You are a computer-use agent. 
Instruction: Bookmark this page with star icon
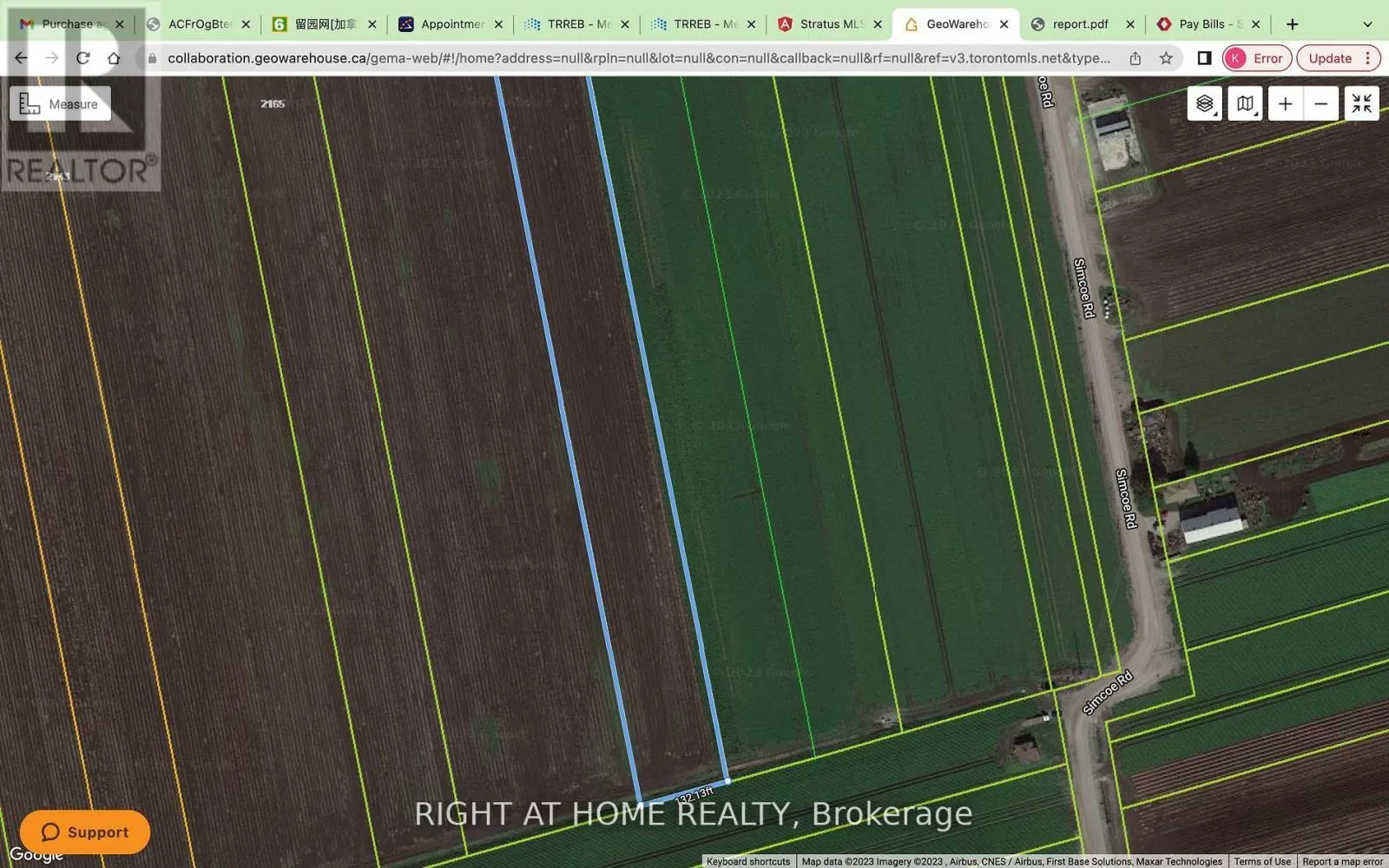coord(1166,58)
